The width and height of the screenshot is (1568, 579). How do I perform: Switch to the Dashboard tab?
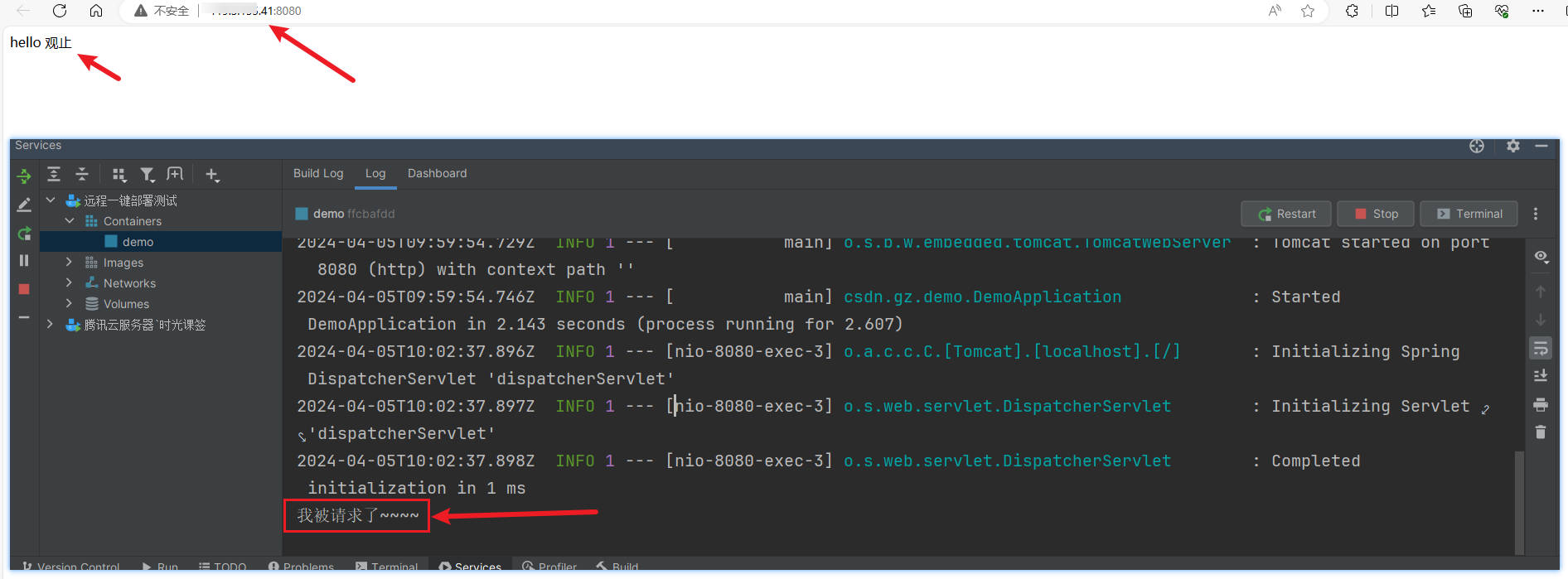click(437, 173)
